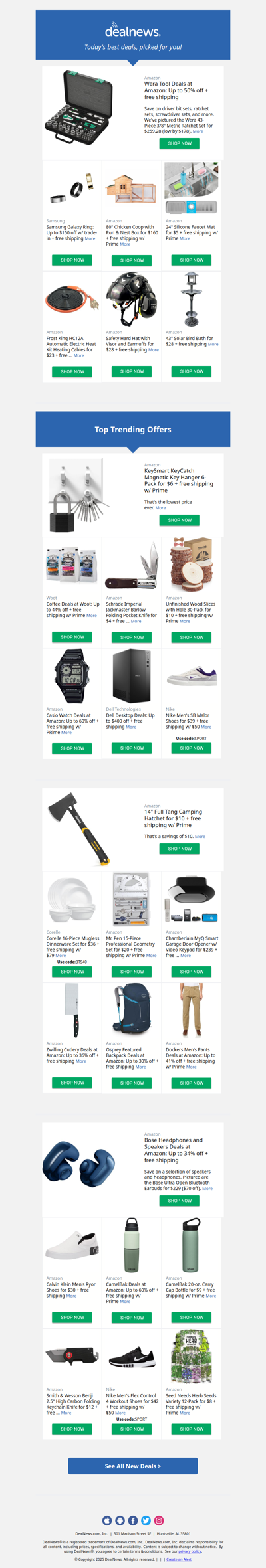Click the chicken coop image
Viewport: 266px width, 1568px height.
132,189
